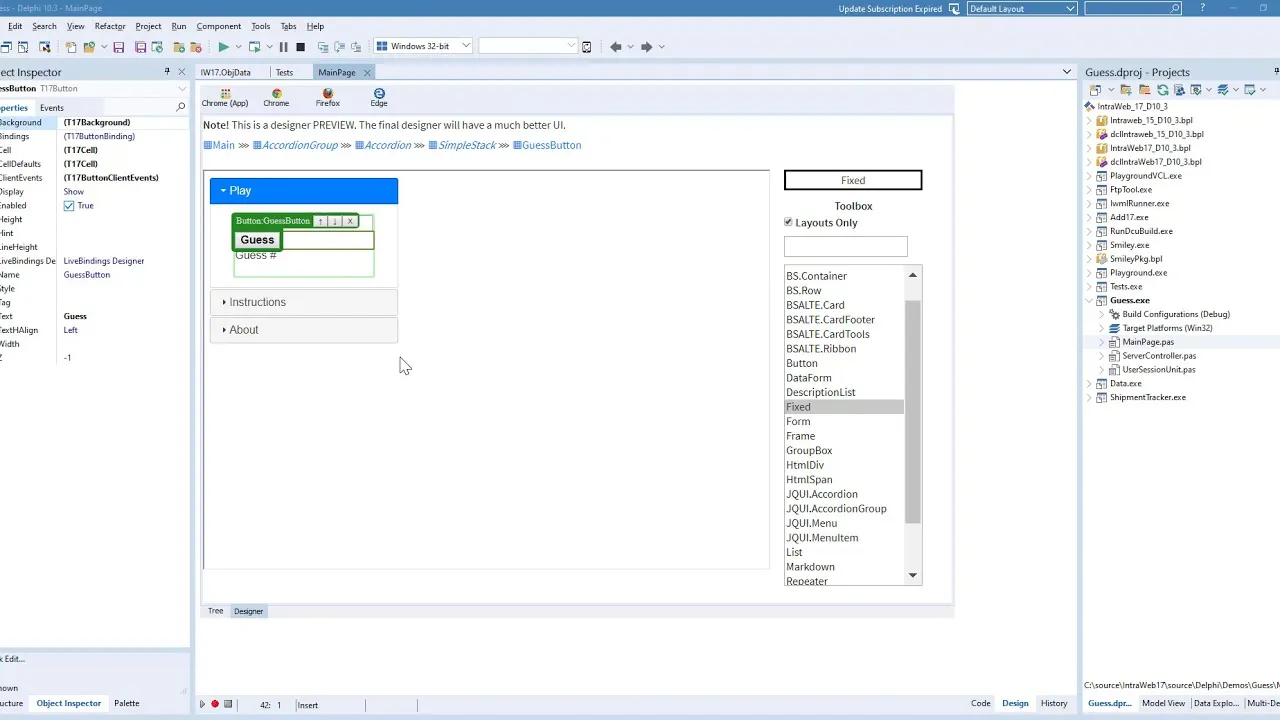The width and height of the screenshot is (1280, 720).
Task: Expand the Instructions accordion section
Action: click(x=304, y=302)
